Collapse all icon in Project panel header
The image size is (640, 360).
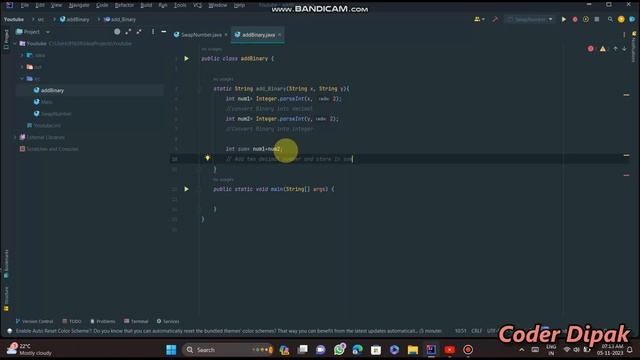139,31
